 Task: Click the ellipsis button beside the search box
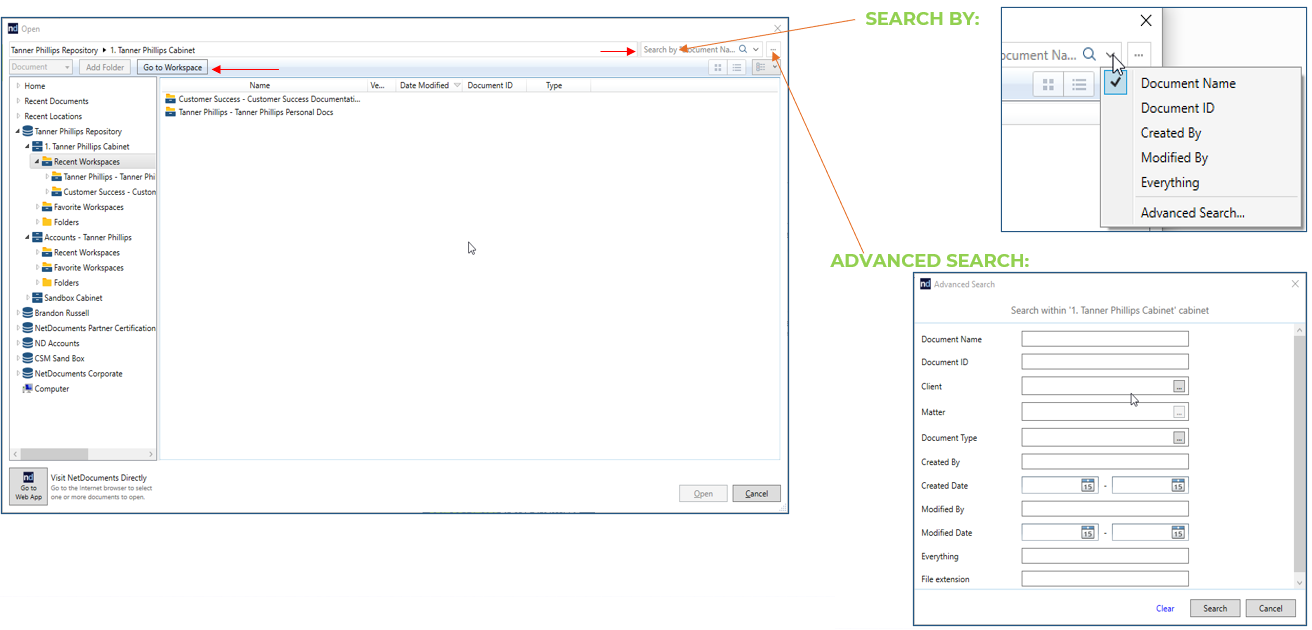pyautogui.click(x=774, y=49)
